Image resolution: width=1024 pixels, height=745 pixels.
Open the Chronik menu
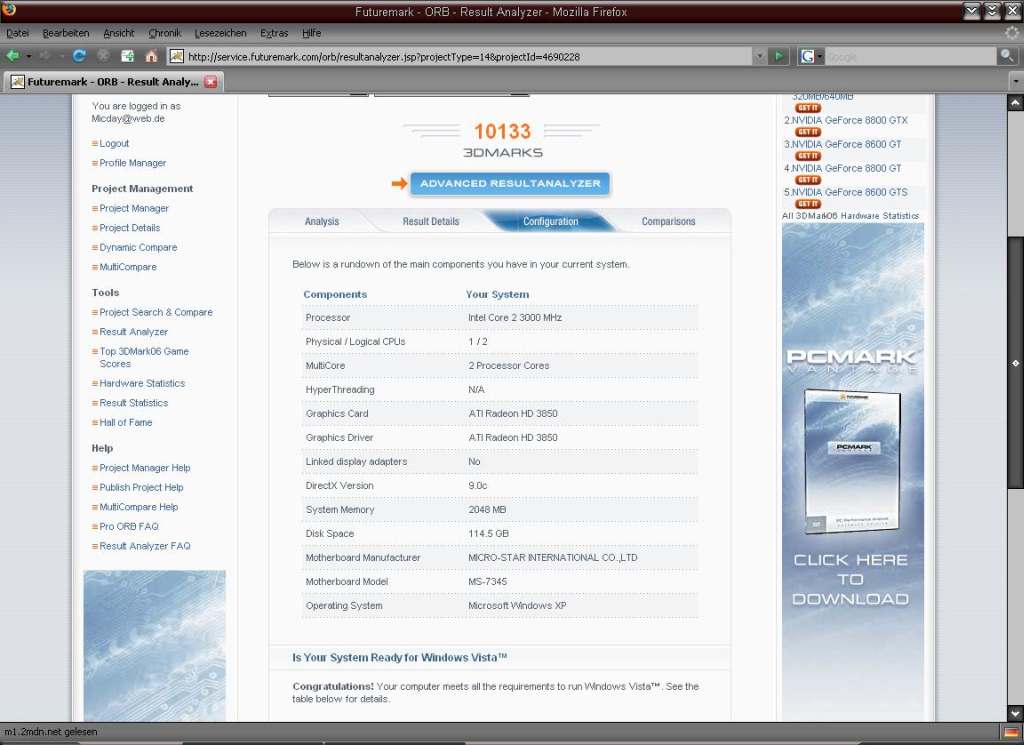[165, 33]
